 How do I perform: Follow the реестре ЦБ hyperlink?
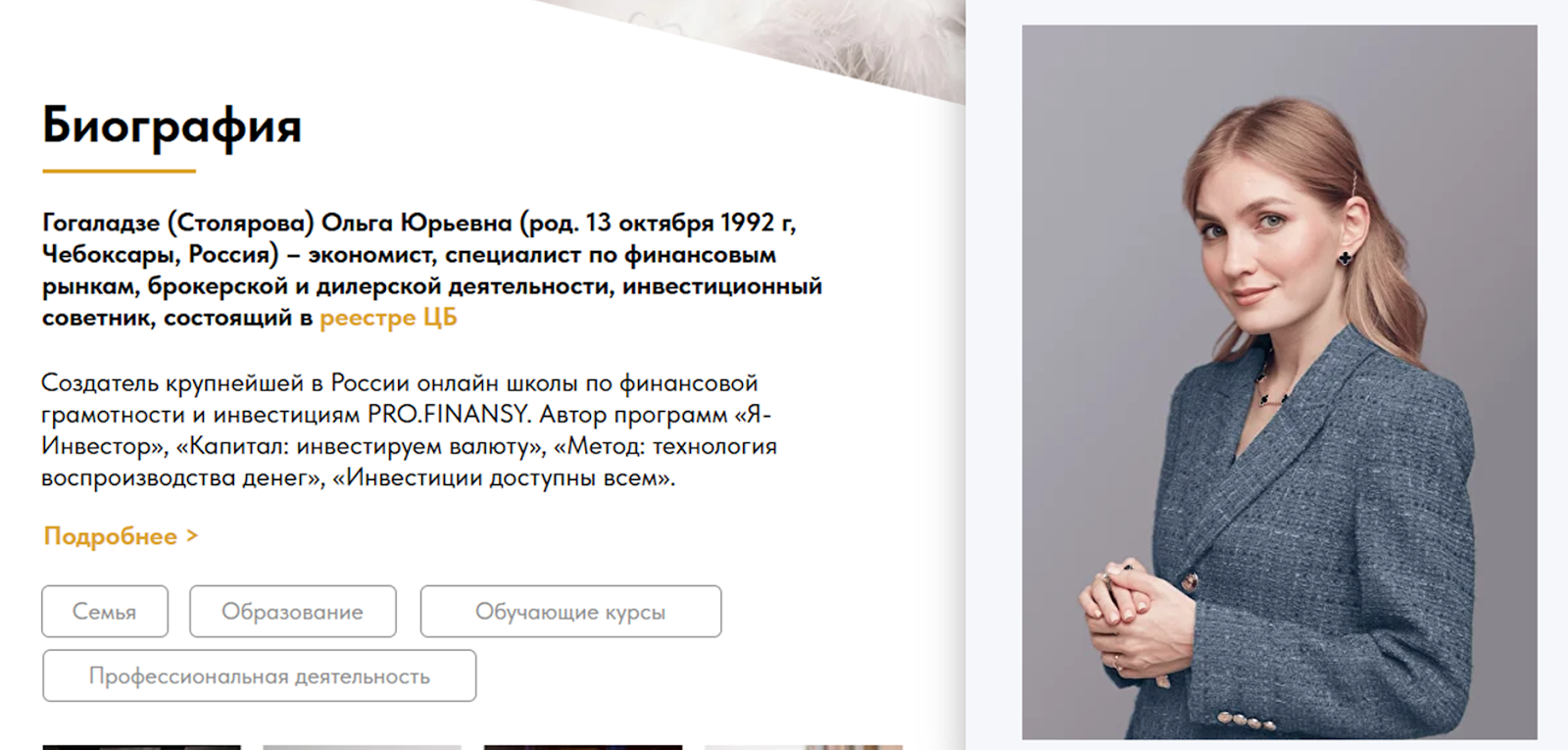[388, 318]
